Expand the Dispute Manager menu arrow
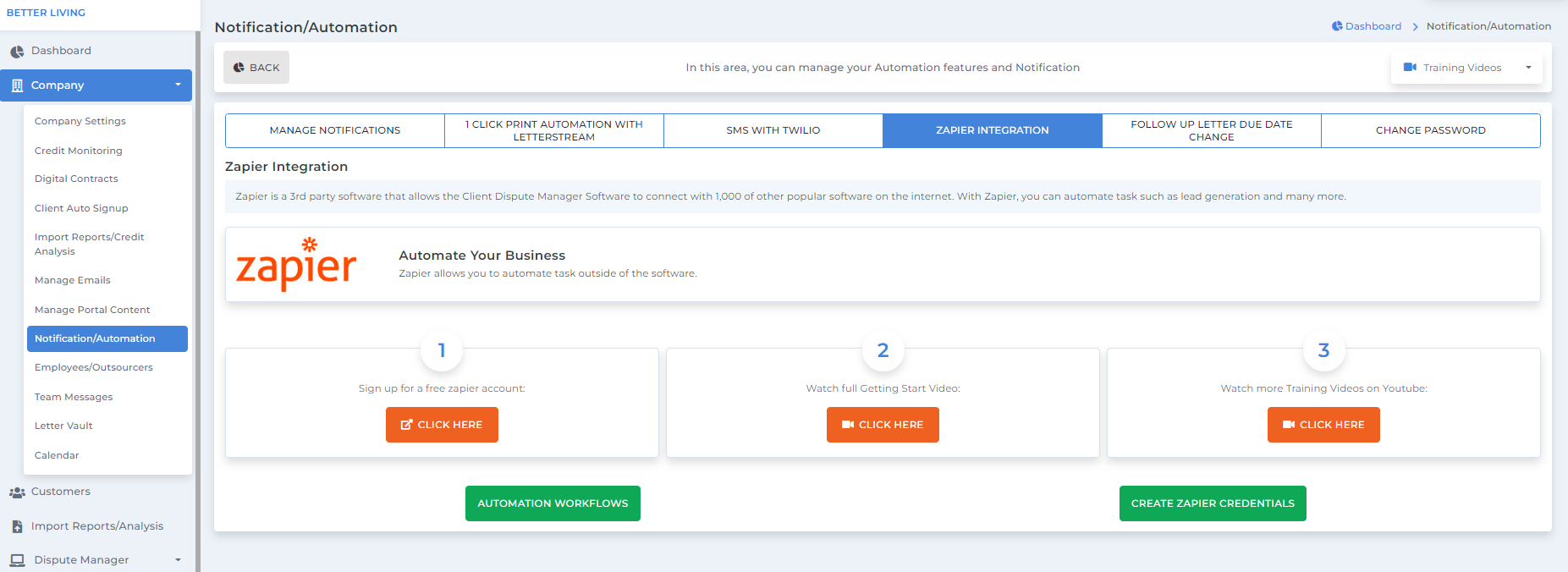Viewport: 1568px width, 572px height. pyautogui.click(x=178, y=560)
